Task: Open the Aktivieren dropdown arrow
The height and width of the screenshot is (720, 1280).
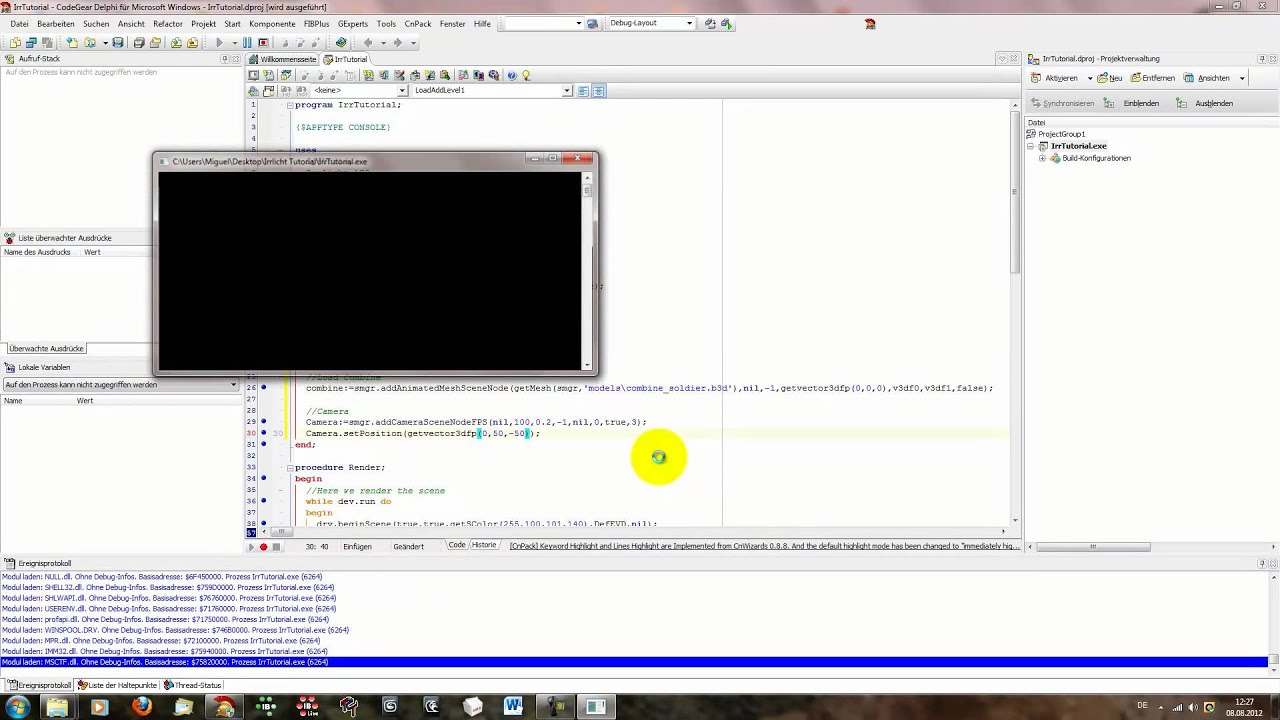Action: [1089, 78]
